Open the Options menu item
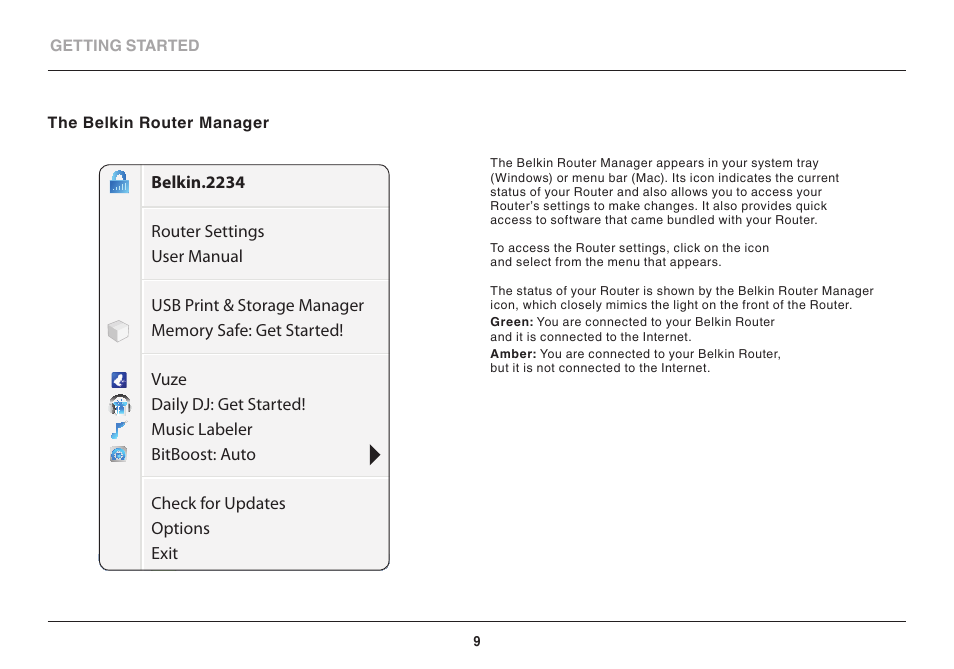This screenshot has height=669, width=954. [180, 529]
